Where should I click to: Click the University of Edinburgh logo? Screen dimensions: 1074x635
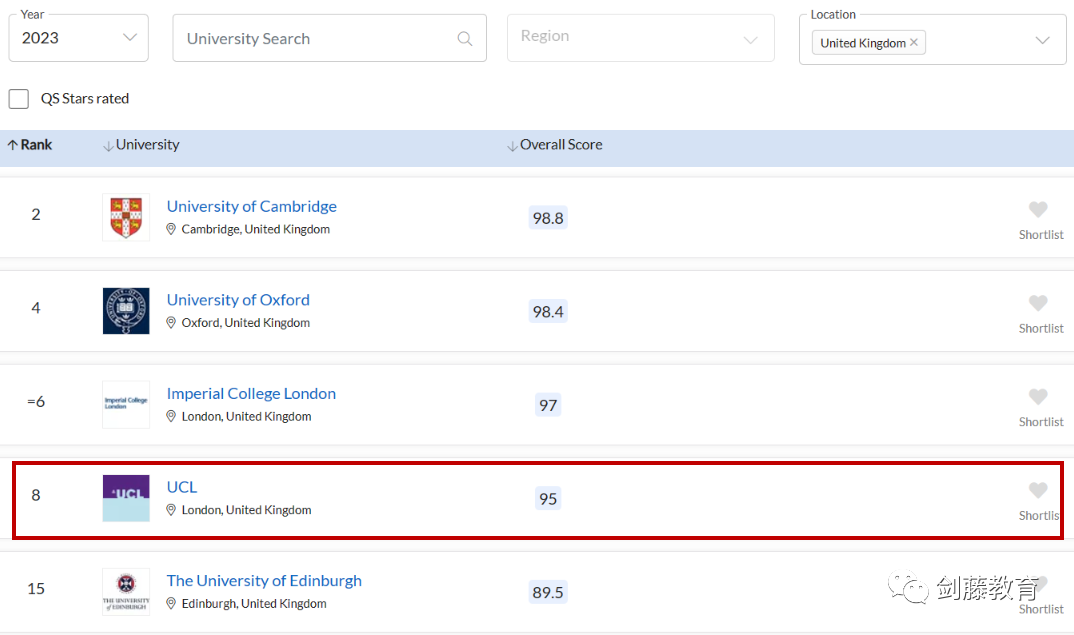[126, 592]
